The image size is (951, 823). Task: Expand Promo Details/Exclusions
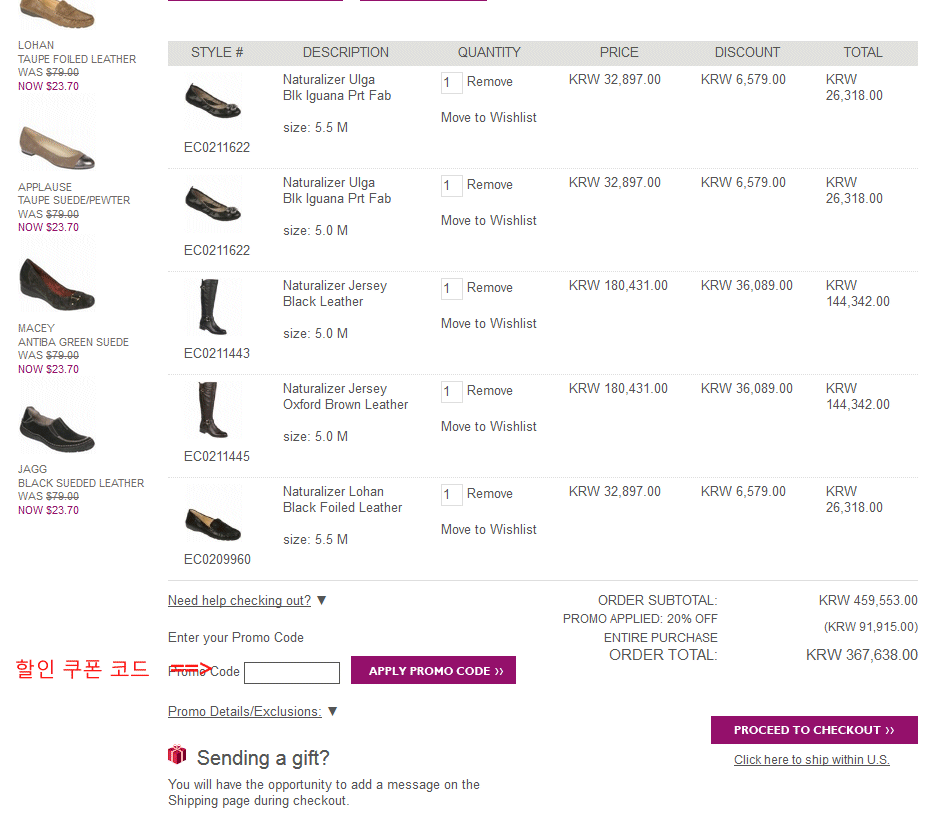pyautogui.click(x=245, y=712)
